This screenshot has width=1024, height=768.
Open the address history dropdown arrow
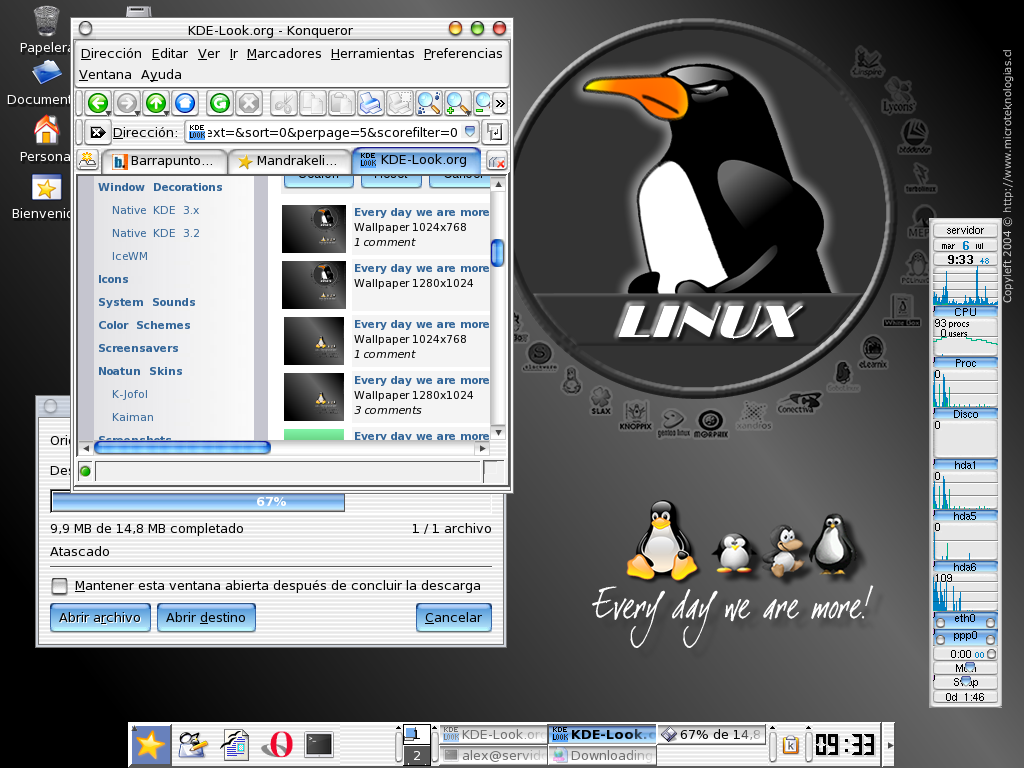coord(470,132)
